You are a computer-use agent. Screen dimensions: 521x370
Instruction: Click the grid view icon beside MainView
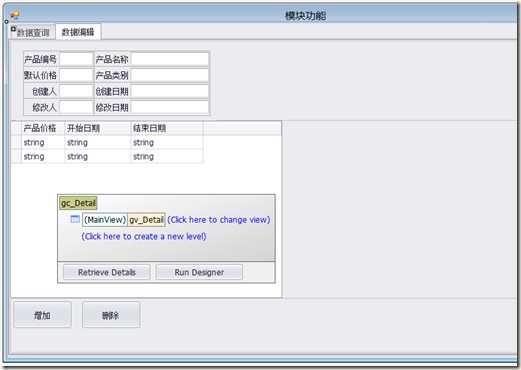(x=75, y=219)
